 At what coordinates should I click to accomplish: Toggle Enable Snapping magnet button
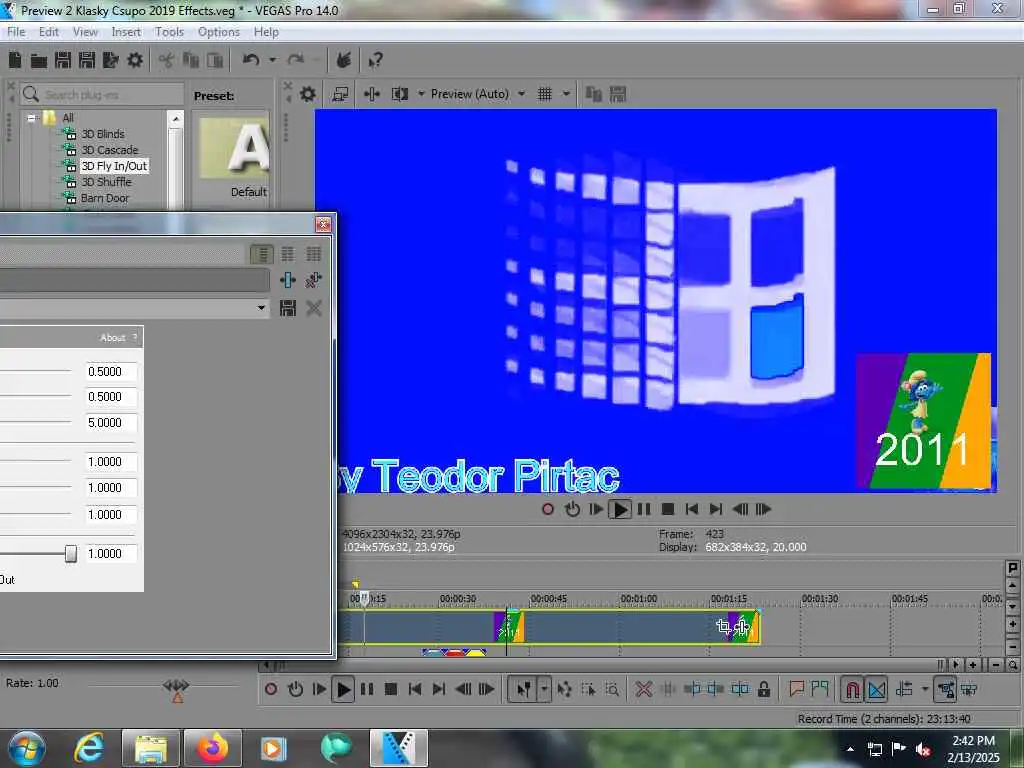(x=852, y=689)
